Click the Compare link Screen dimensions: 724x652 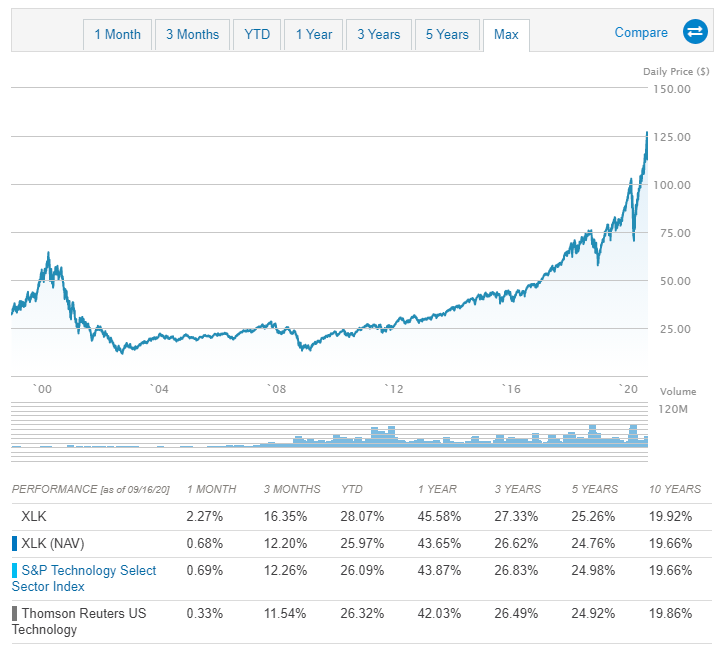tap(641, 32)
